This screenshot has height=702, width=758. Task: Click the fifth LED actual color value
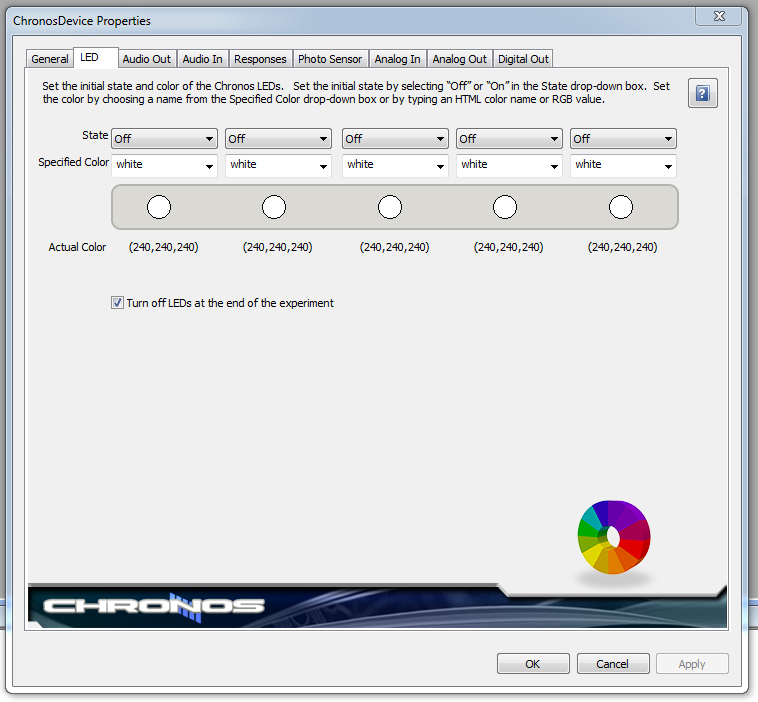(623, 247)
